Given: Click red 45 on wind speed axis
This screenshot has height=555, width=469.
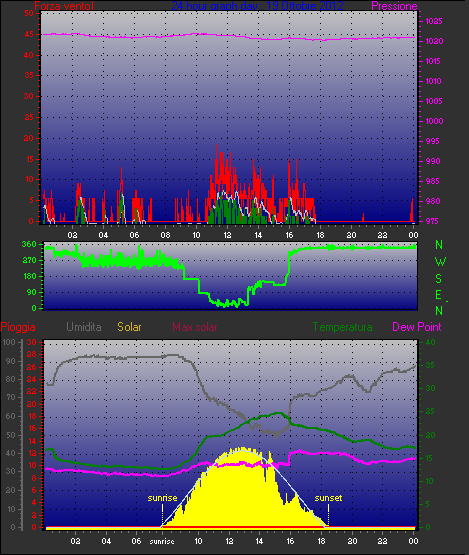Looking at the screenshot, I should (x=29, y=34).
